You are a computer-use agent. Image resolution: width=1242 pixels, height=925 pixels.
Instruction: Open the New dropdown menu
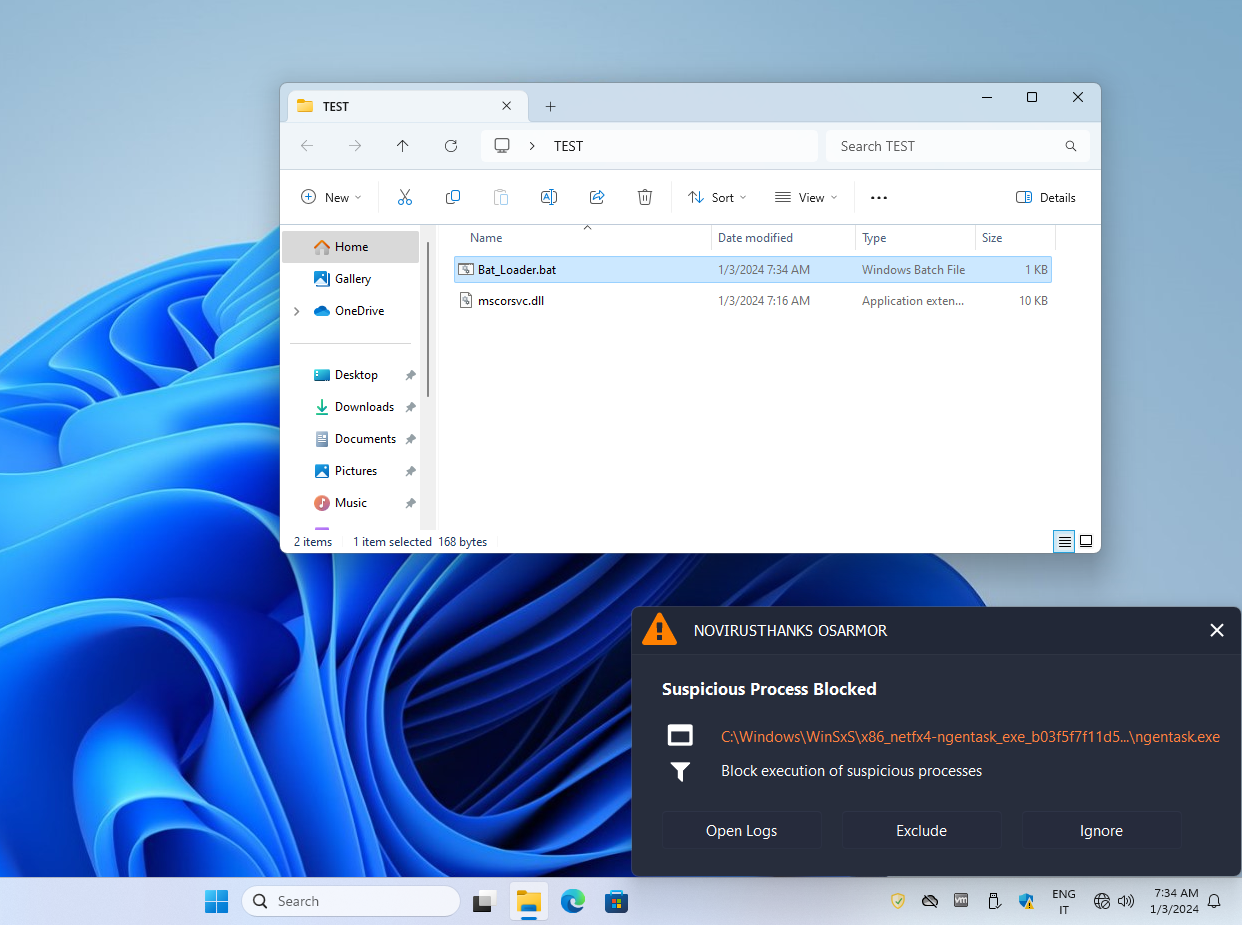[x=332, y=197]
